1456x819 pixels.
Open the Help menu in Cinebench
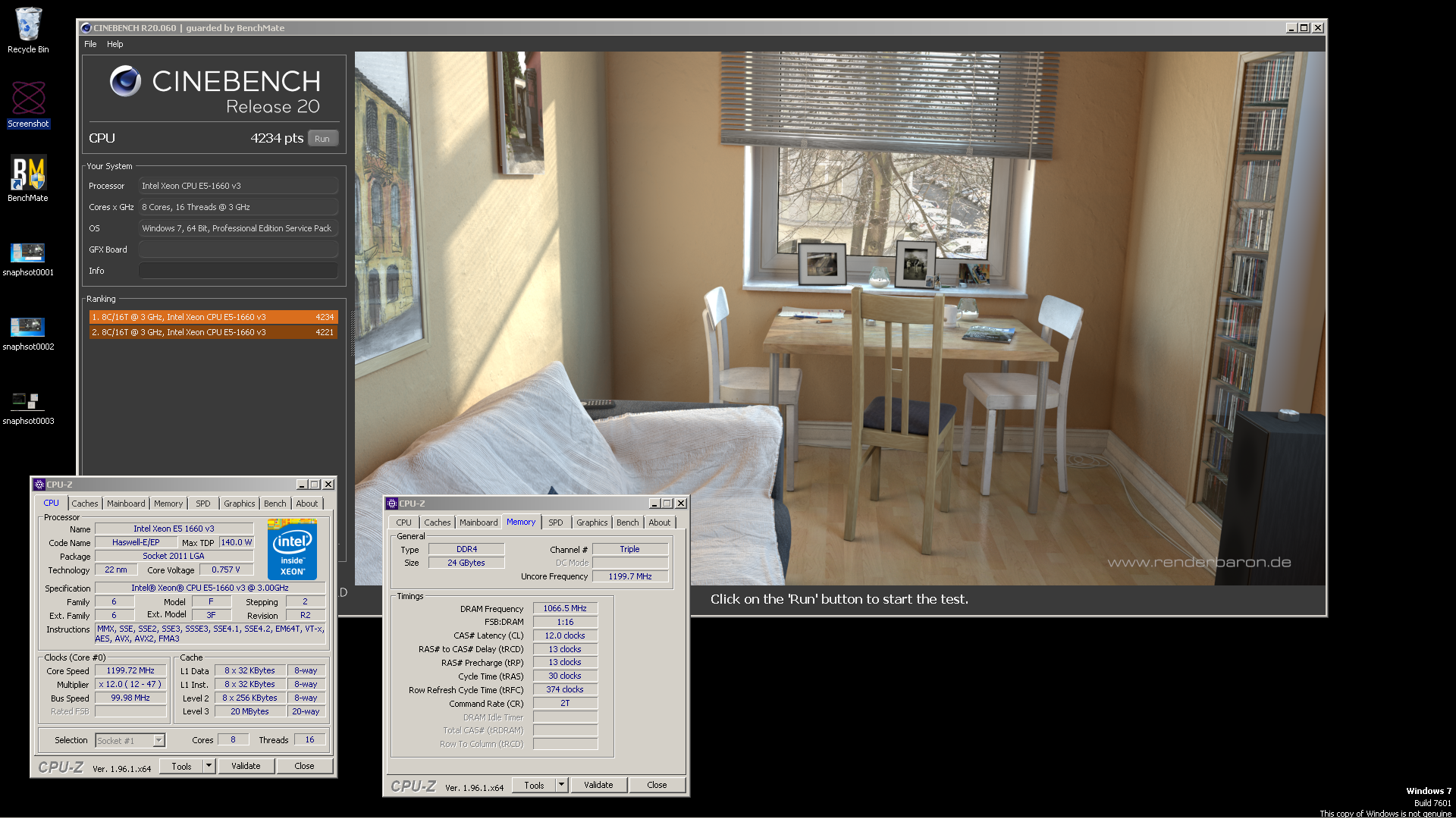tap(115, 44)
